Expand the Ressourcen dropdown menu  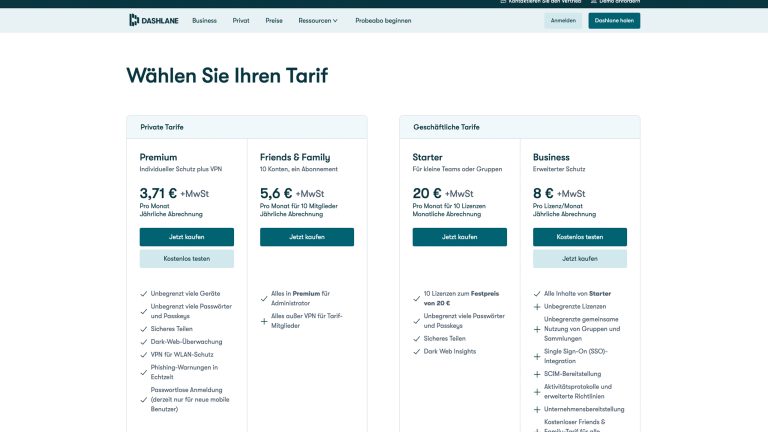pos(318,20)
